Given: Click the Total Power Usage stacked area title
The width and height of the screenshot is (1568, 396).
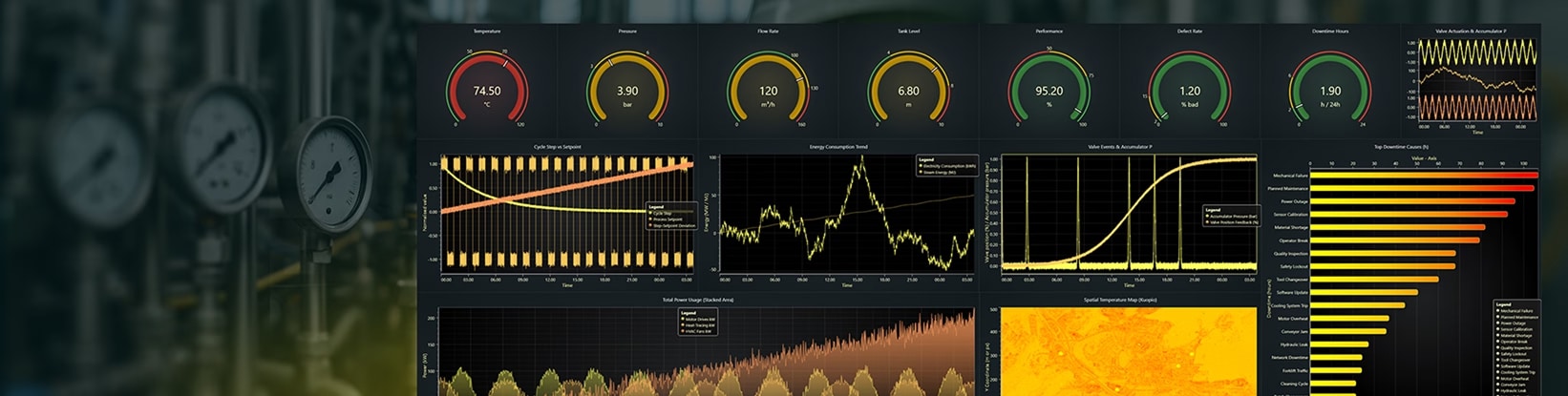Looking at the screenshot, I should pos(699,300).
